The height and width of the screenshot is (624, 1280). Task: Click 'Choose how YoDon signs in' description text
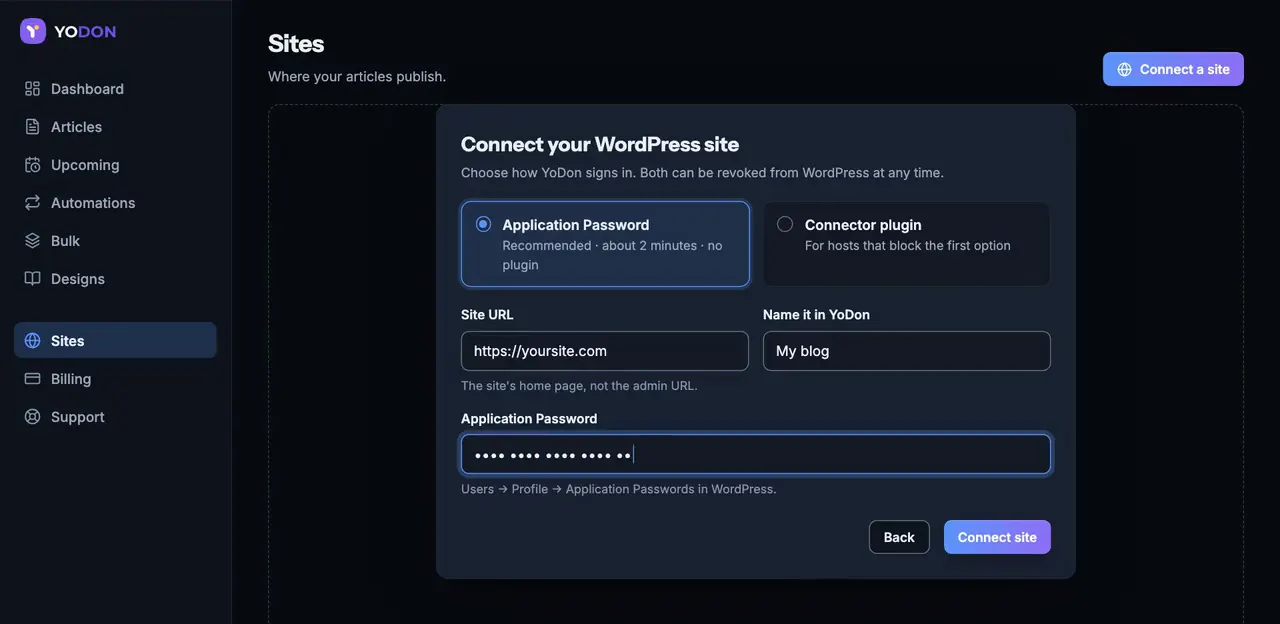702,172
